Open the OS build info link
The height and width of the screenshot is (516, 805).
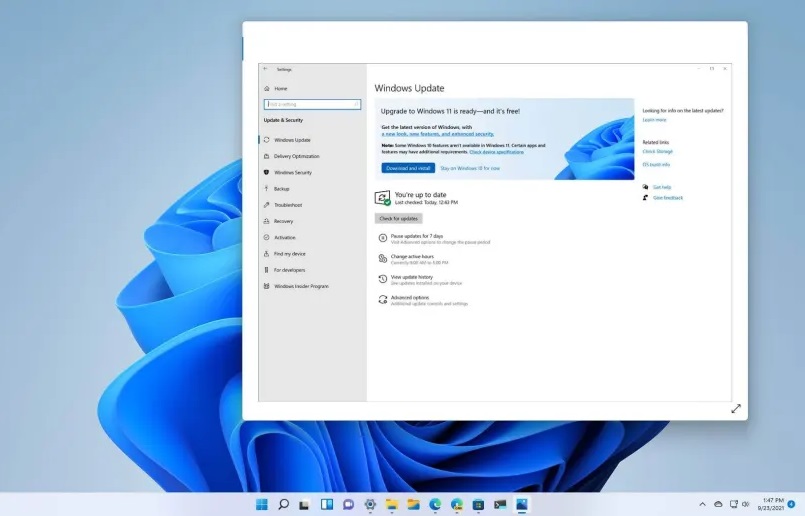click(x=656, y=165)
